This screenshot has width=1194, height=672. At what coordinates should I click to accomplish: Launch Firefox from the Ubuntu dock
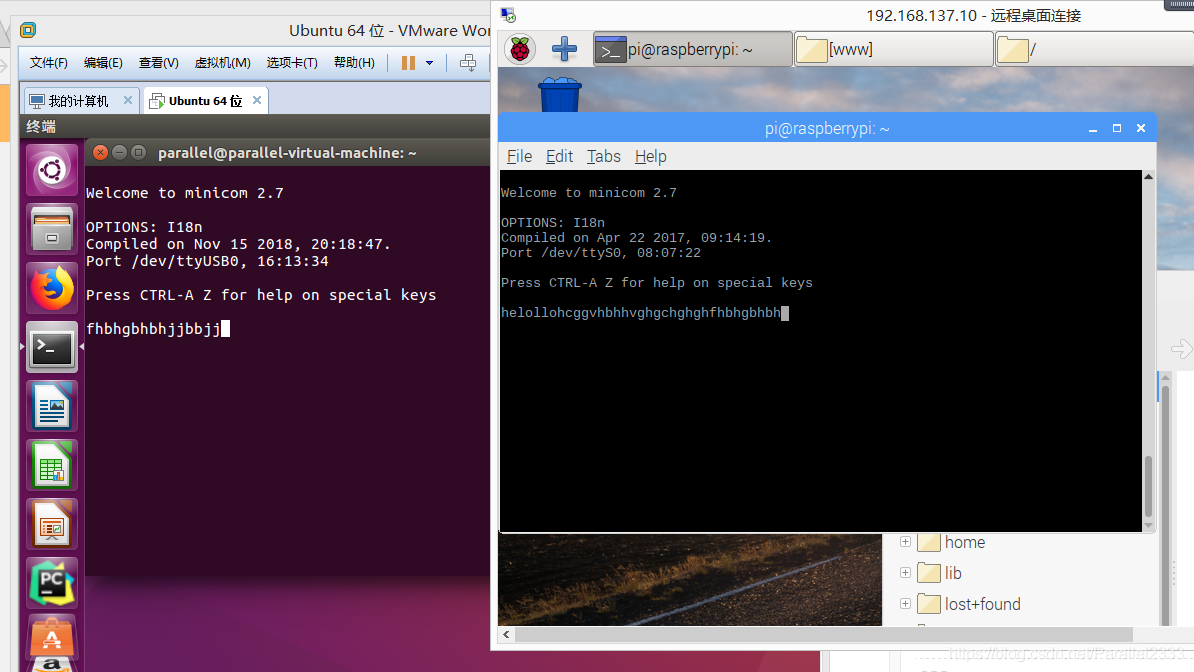pos(52,288)
